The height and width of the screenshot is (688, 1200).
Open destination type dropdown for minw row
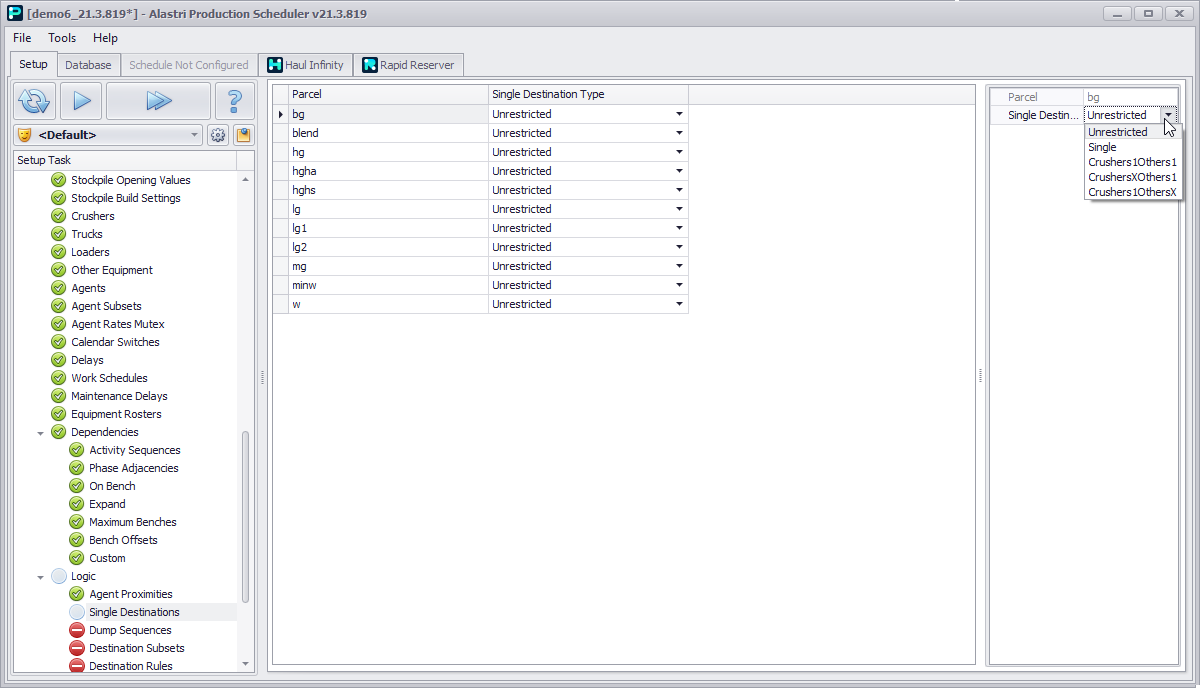pyautogui.click(x=680, y=285)
